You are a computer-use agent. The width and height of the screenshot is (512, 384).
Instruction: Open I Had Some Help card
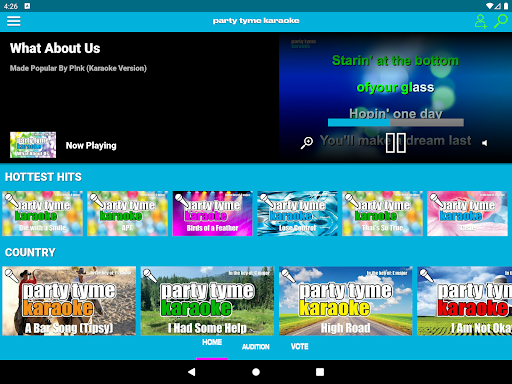pos(207,301)
